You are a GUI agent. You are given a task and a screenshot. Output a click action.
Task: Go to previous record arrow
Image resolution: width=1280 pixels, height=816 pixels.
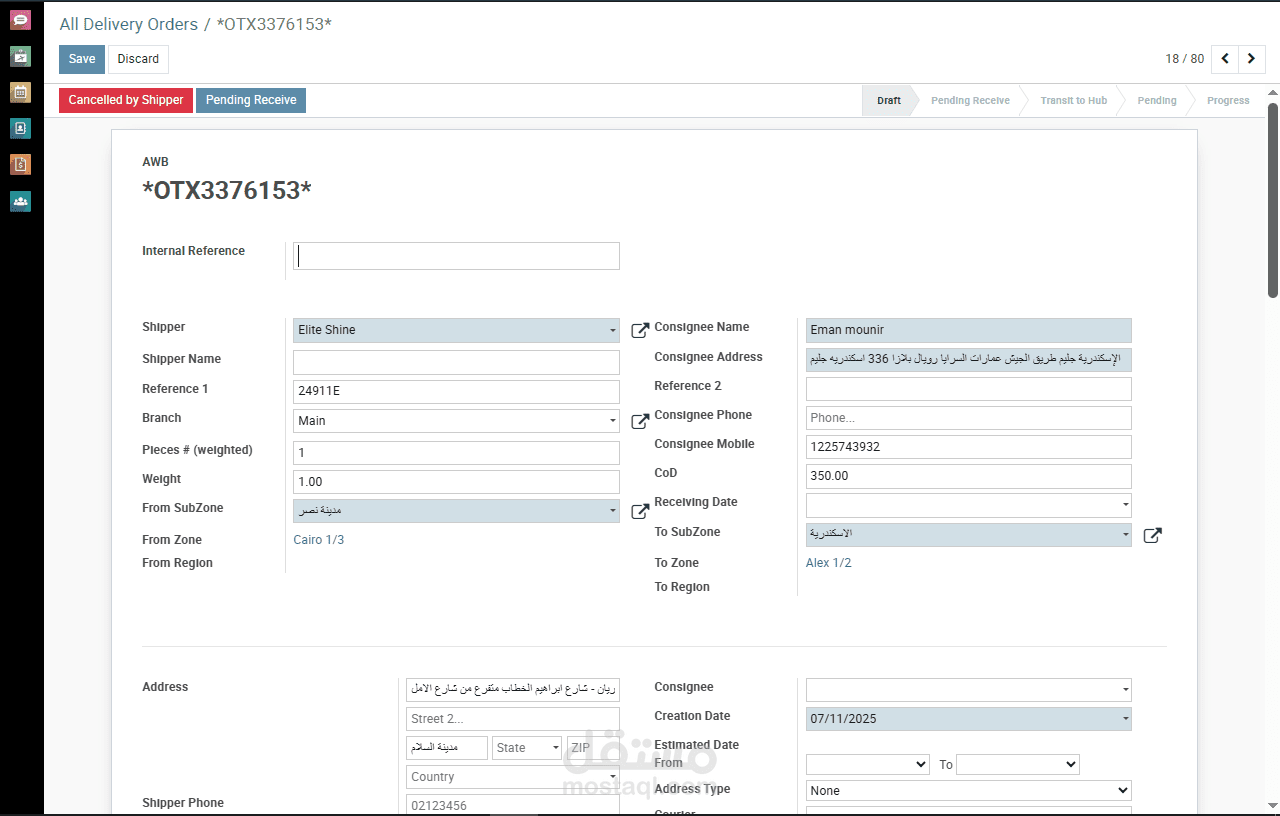click(x=1225, y=59)
